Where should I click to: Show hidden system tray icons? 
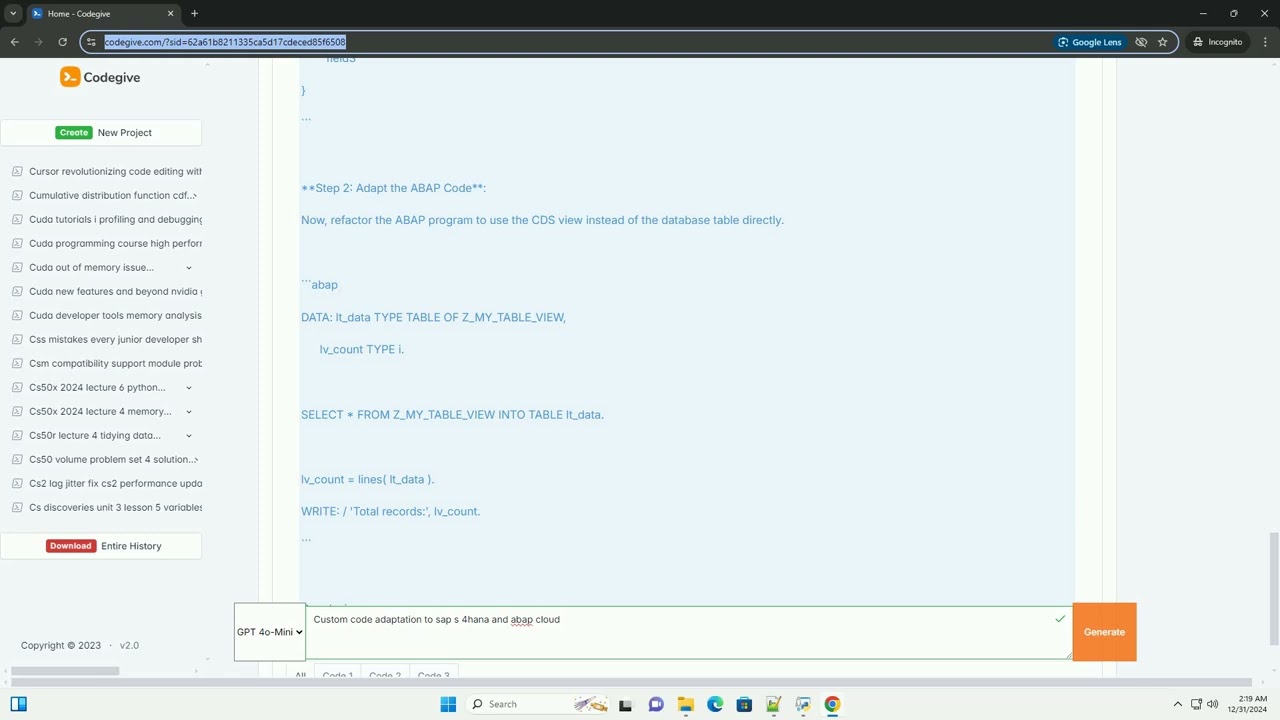1177,704
